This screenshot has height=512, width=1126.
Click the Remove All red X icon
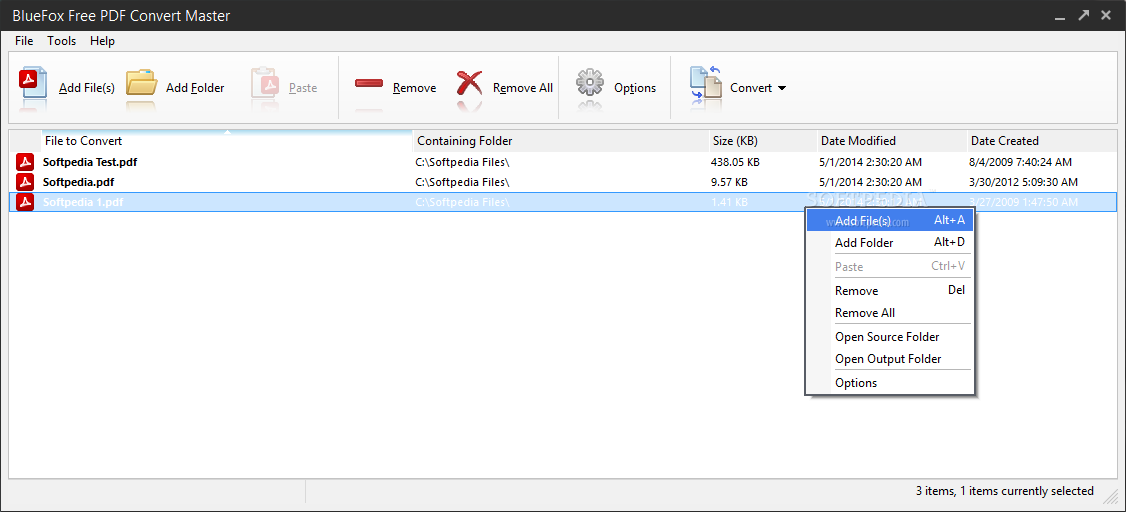click(x=470, y=83)
